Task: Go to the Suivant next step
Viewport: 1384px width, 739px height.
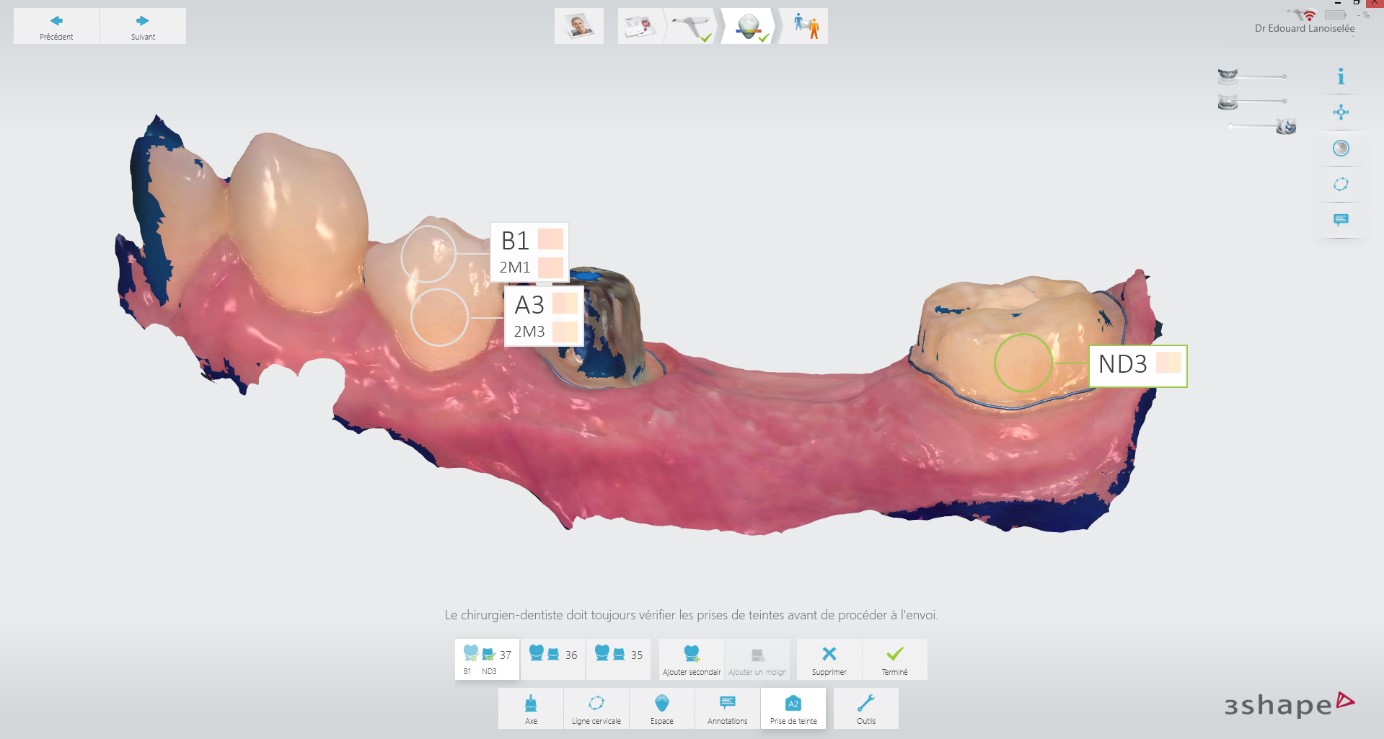Action: point(143,26)
